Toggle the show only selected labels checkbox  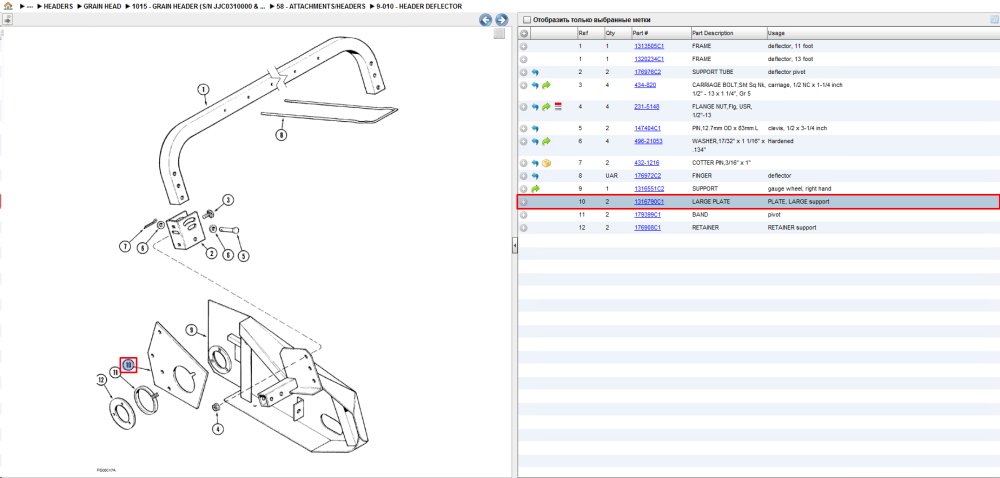[527, 20]
